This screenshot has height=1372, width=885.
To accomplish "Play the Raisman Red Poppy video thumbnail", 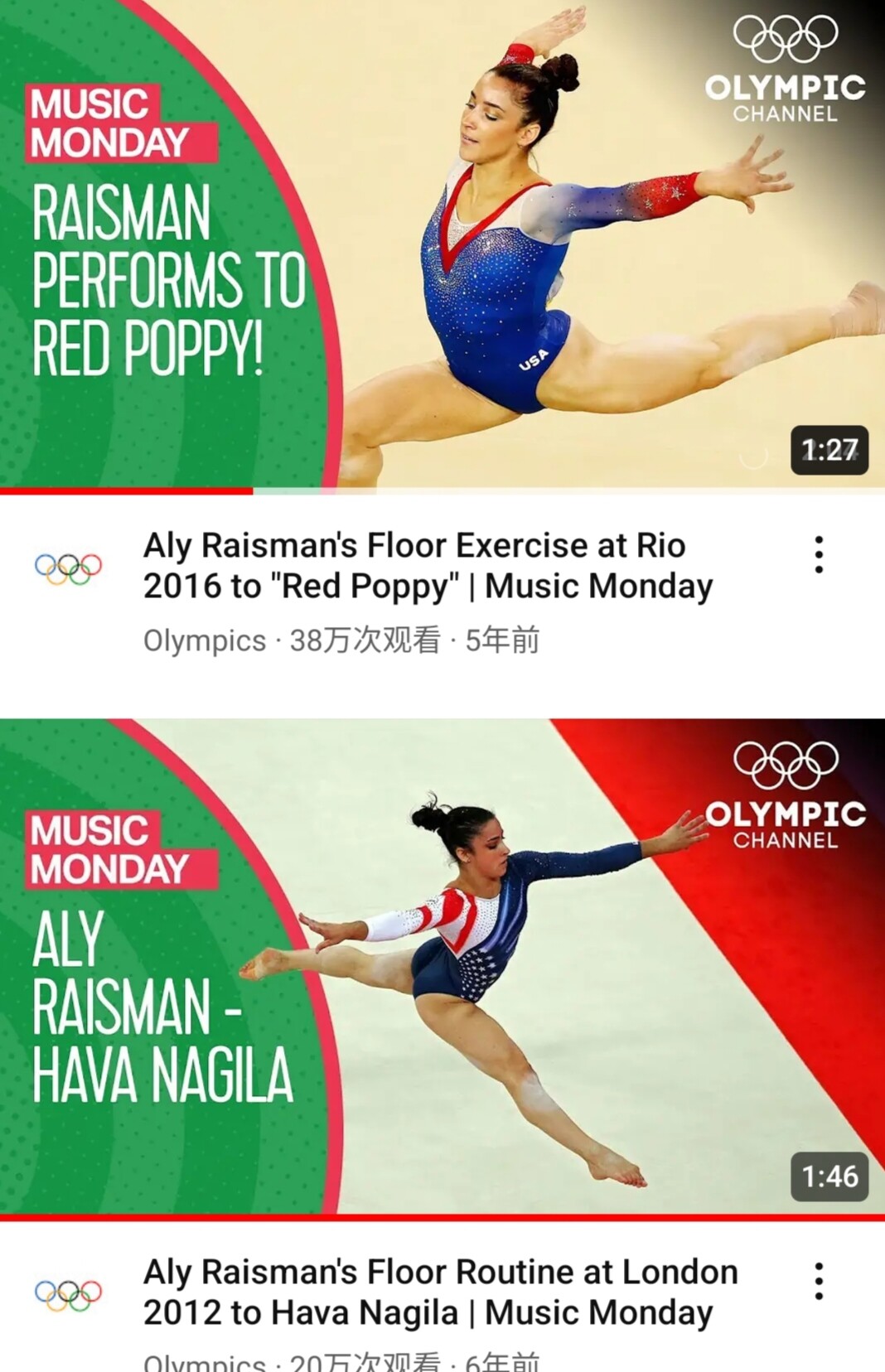I will point(442,244).
